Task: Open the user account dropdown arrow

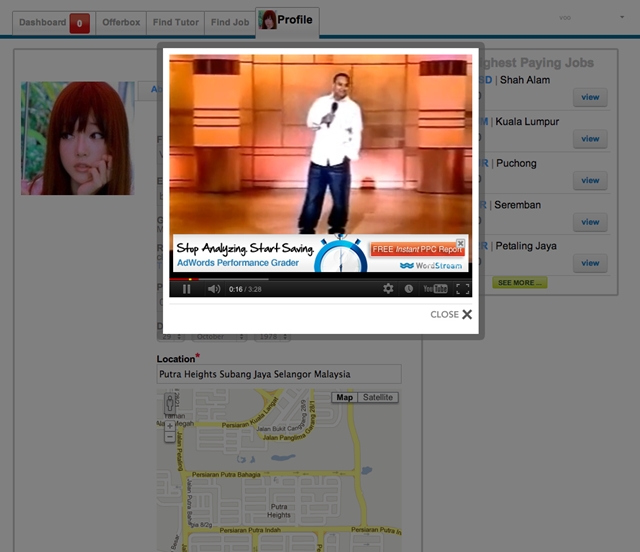Action: [x=622, y=17]
